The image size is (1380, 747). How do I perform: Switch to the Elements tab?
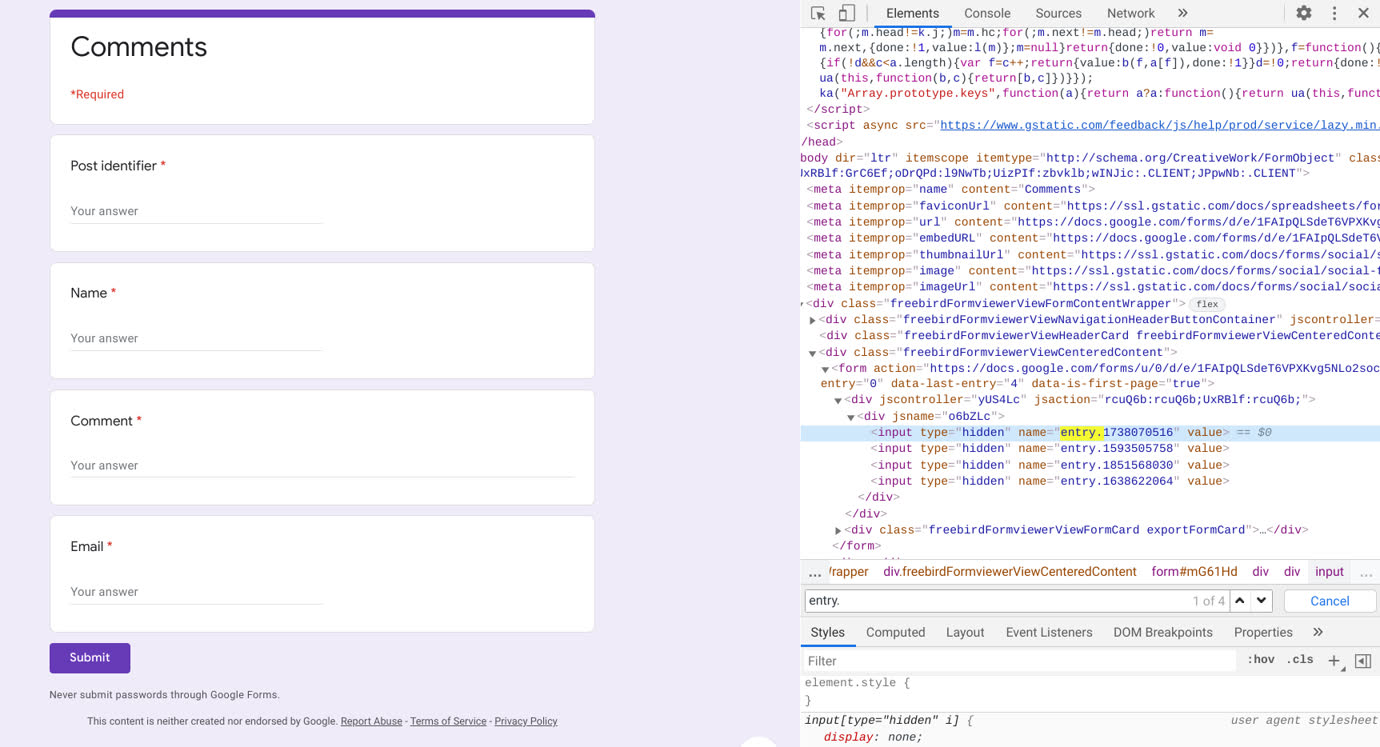tap(912, 13)
